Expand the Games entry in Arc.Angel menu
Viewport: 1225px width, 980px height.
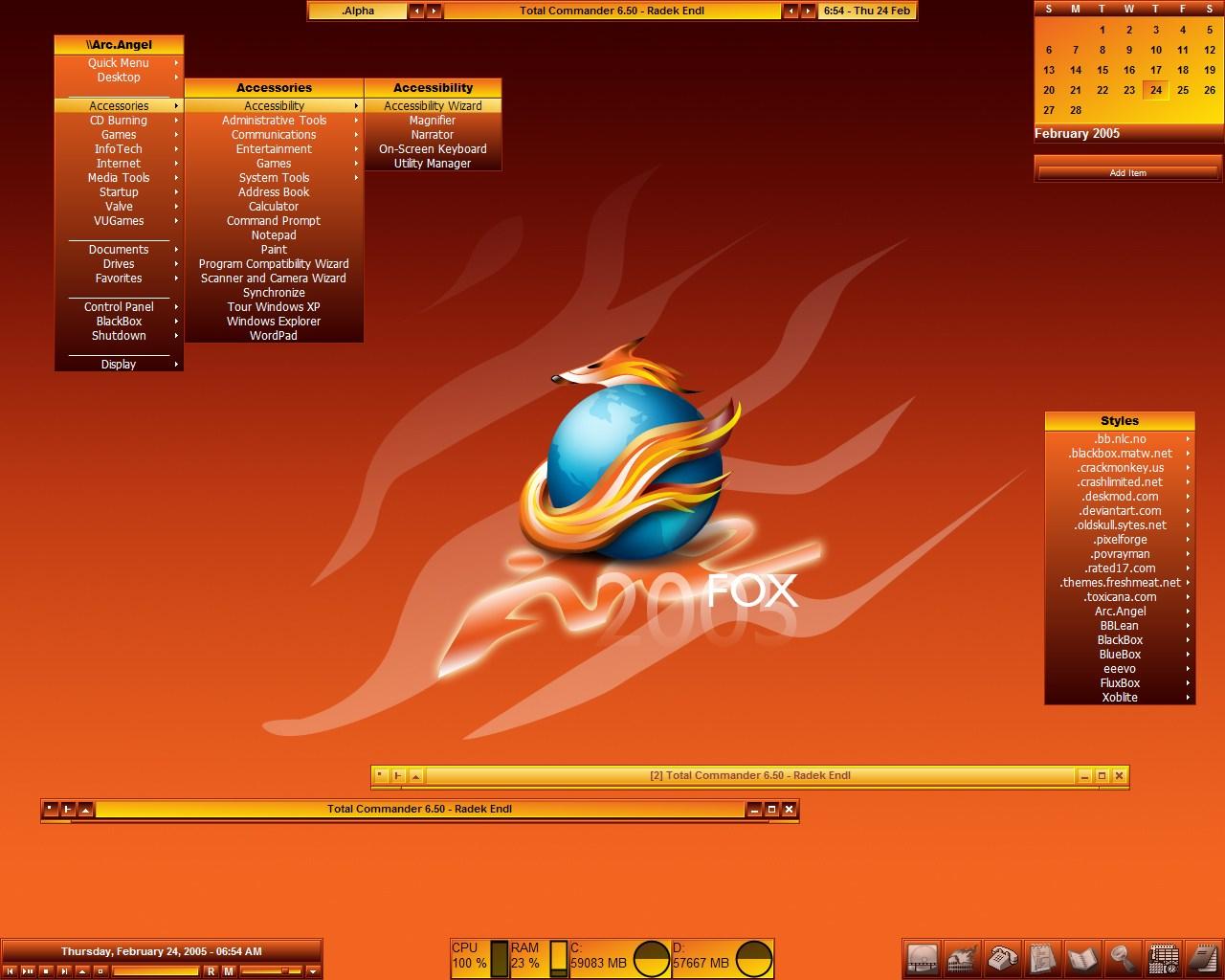click(x=119, y=135)
